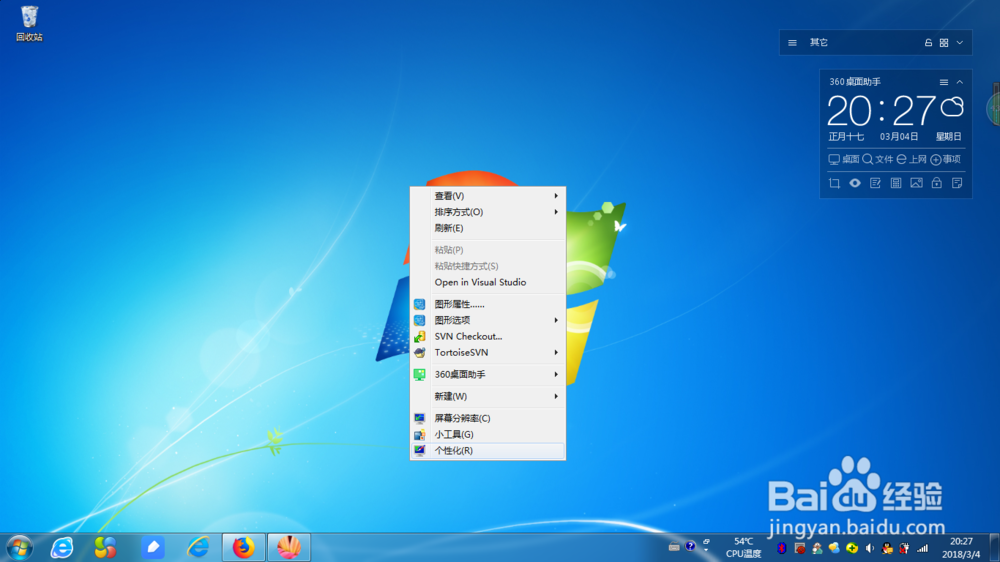Expand the TortoiseSVN submenu
The image size is (1000, 562).
coord(488,352)
